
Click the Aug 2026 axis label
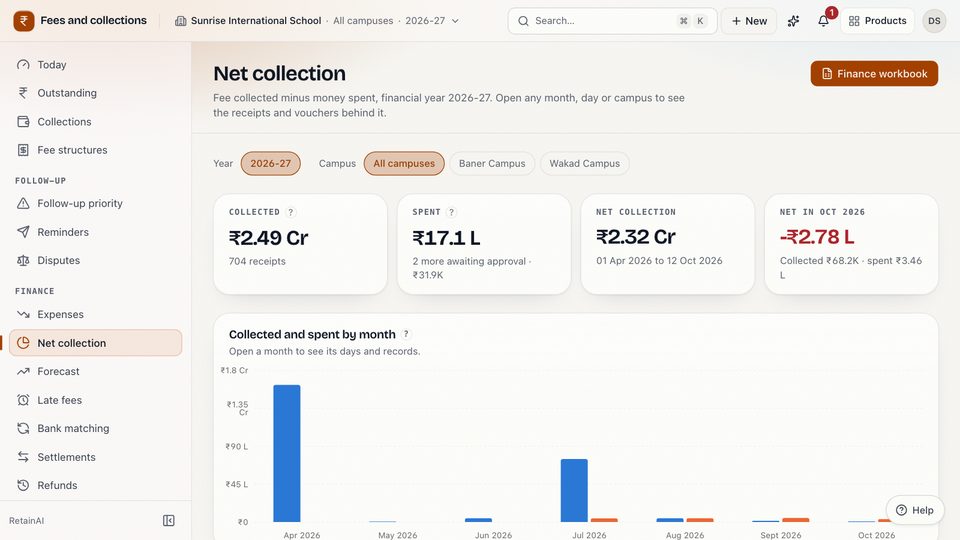(685, 535)
